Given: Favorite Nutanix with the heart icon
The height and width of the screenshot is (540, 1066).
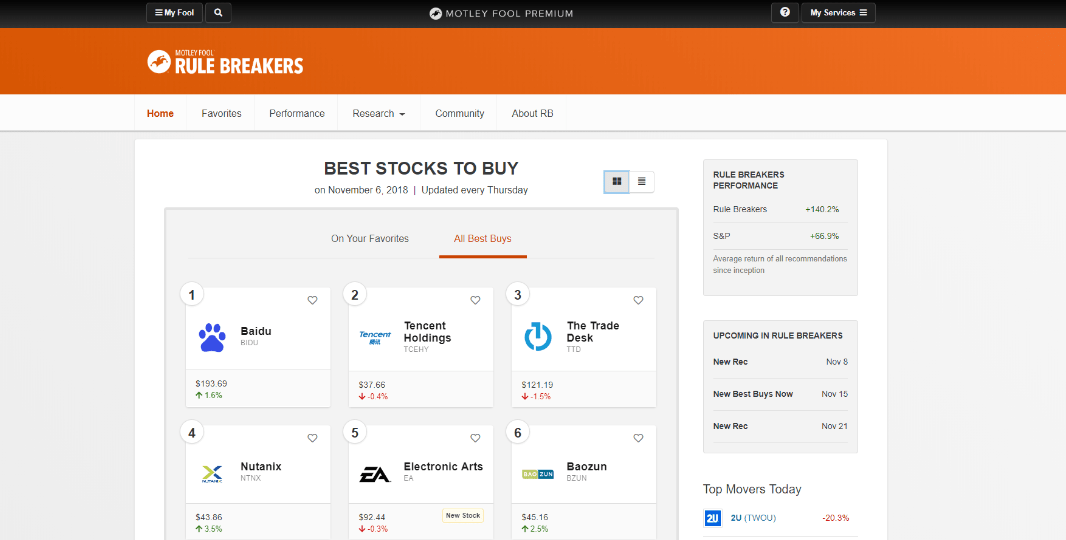Looking at the screenshot, I should [x=312, y=438].
